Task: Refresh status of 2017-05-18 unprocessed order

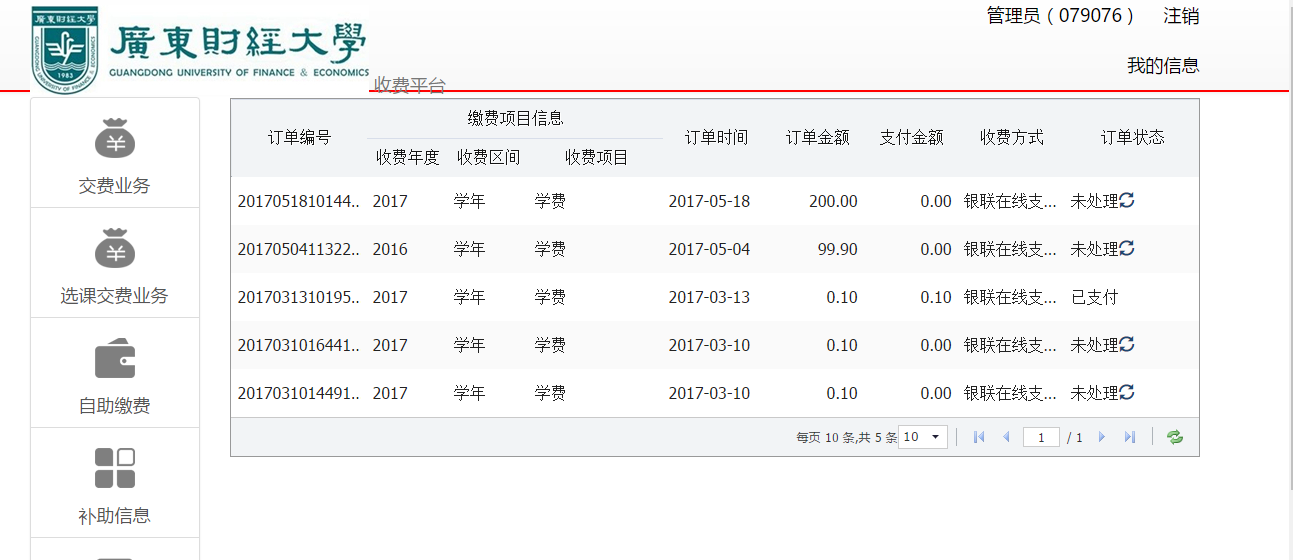Action: [1127, 200]
